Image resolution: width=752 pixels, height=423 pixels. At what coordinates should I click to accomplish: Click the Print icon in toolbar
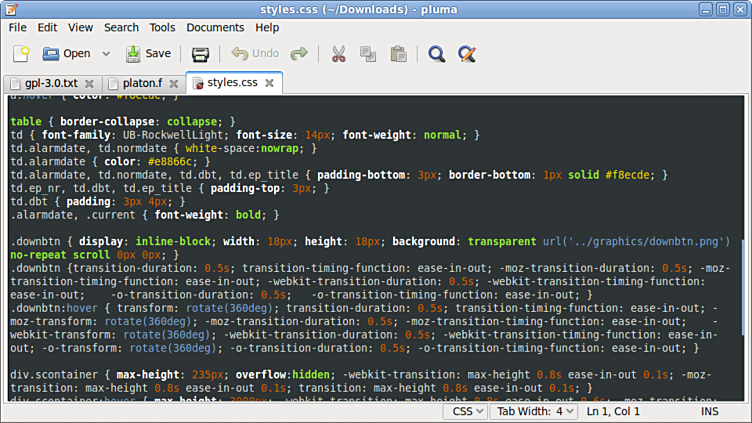click(x=200, y=53)
